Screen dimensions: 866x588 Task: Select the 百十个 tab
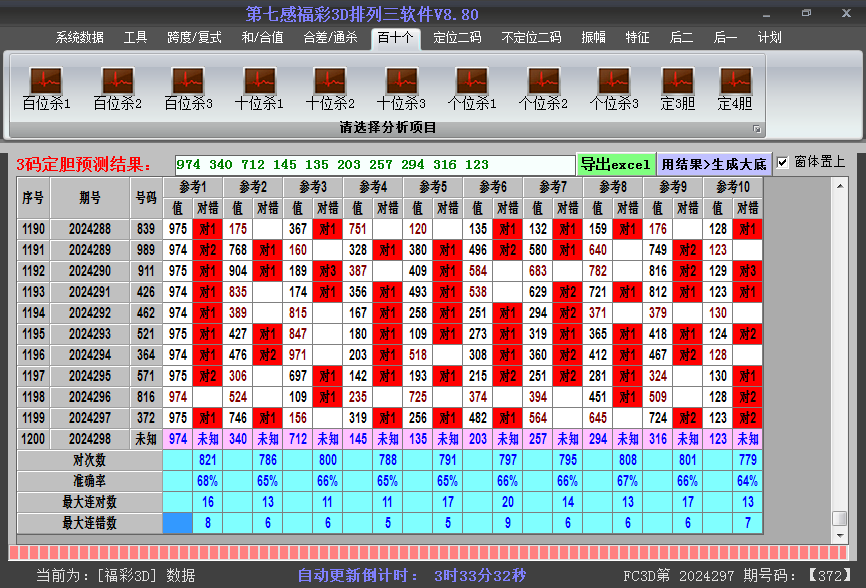(395, 38)
